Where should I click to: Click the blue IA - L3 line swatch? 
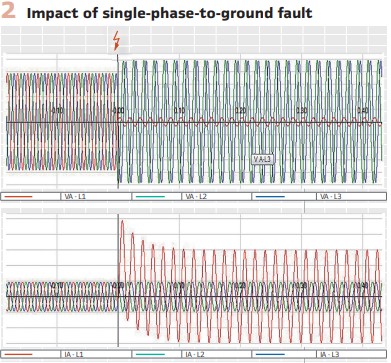[x=270, y=354]
